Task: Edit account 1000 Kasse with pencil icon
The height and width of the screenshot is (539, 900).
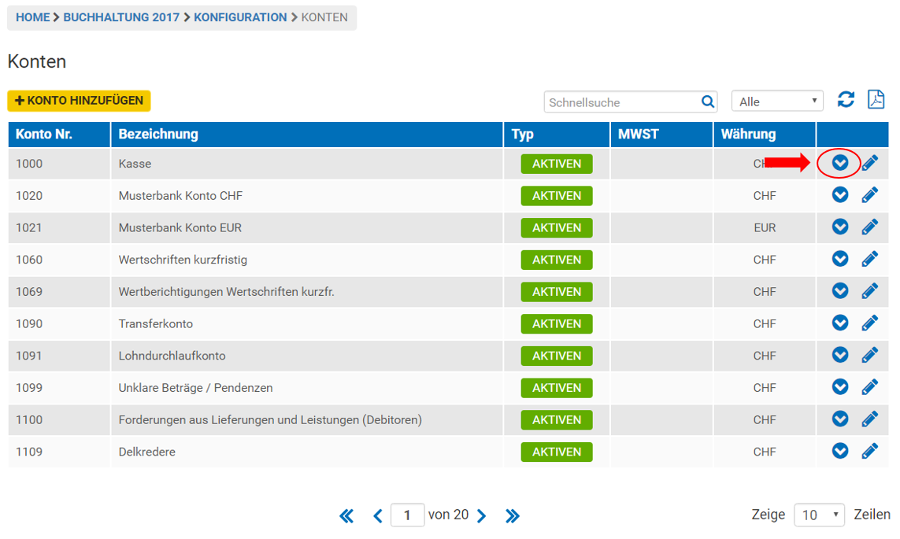Action: 870,163
